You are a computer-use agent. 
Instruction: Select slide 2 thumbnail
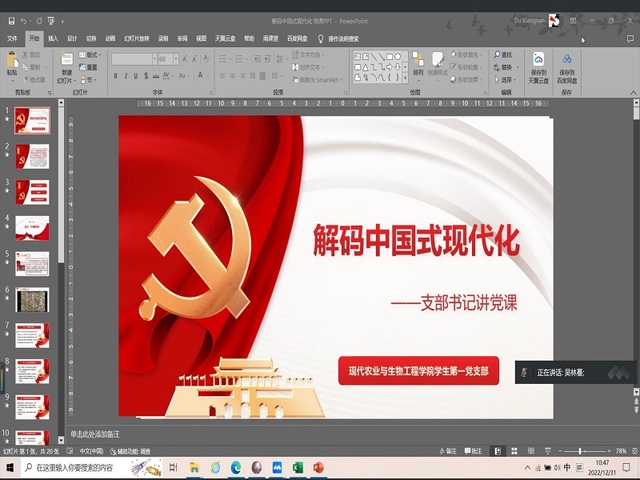coord(32,156)
